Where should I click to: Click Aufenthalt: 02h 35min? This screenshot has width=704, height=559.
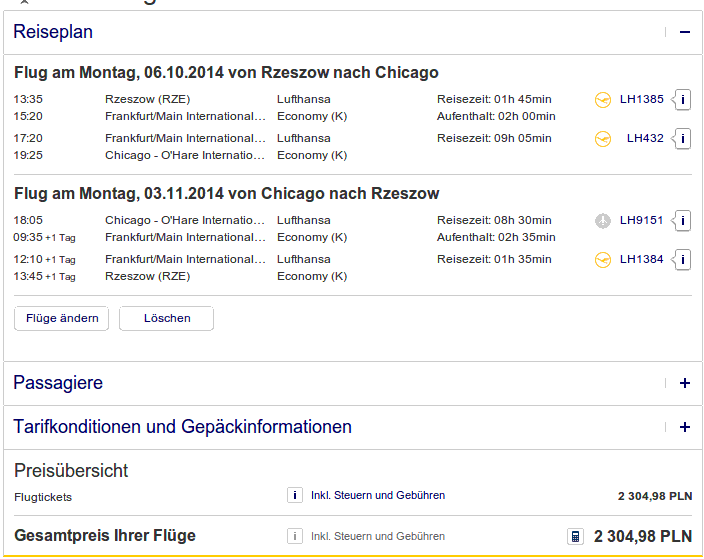click(496, 238)
